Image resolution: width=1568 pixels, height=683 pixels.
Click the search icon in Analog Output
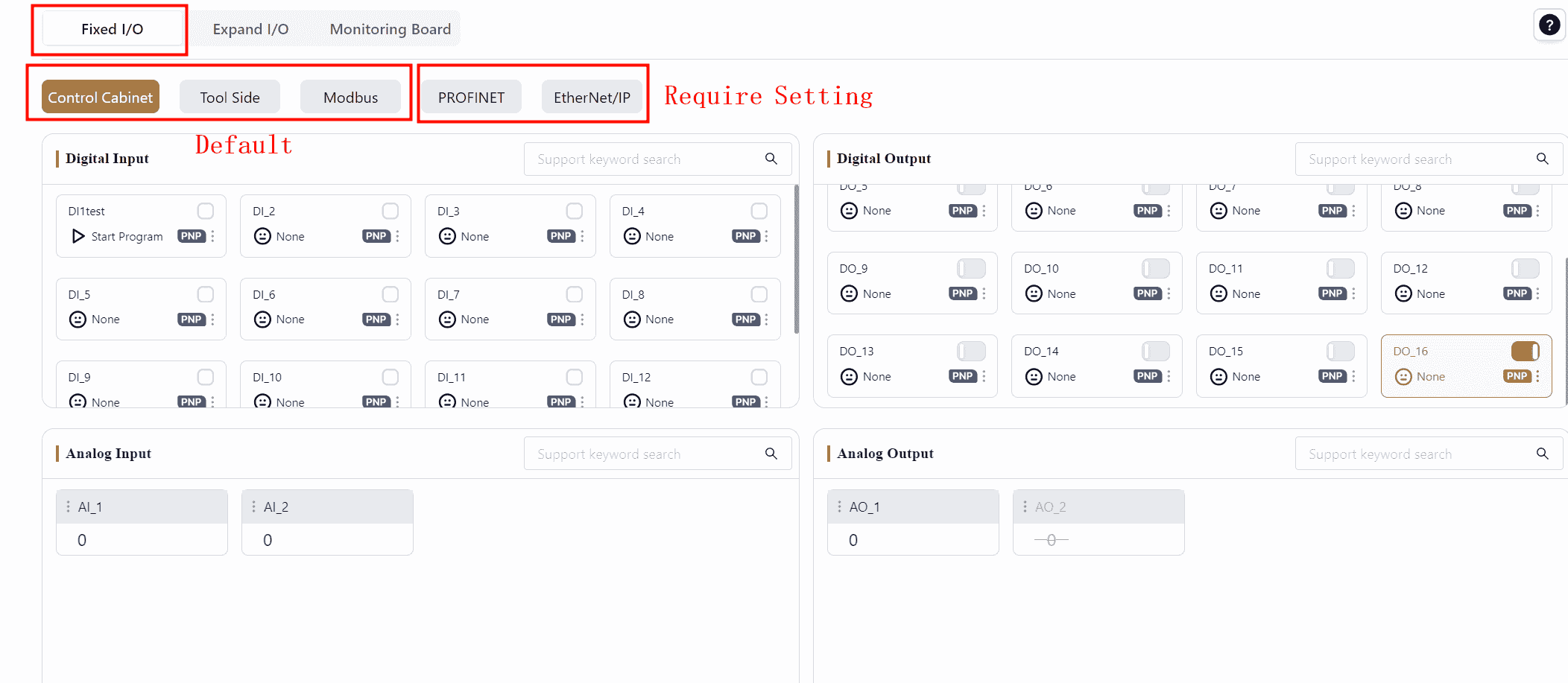(1542, 454)
